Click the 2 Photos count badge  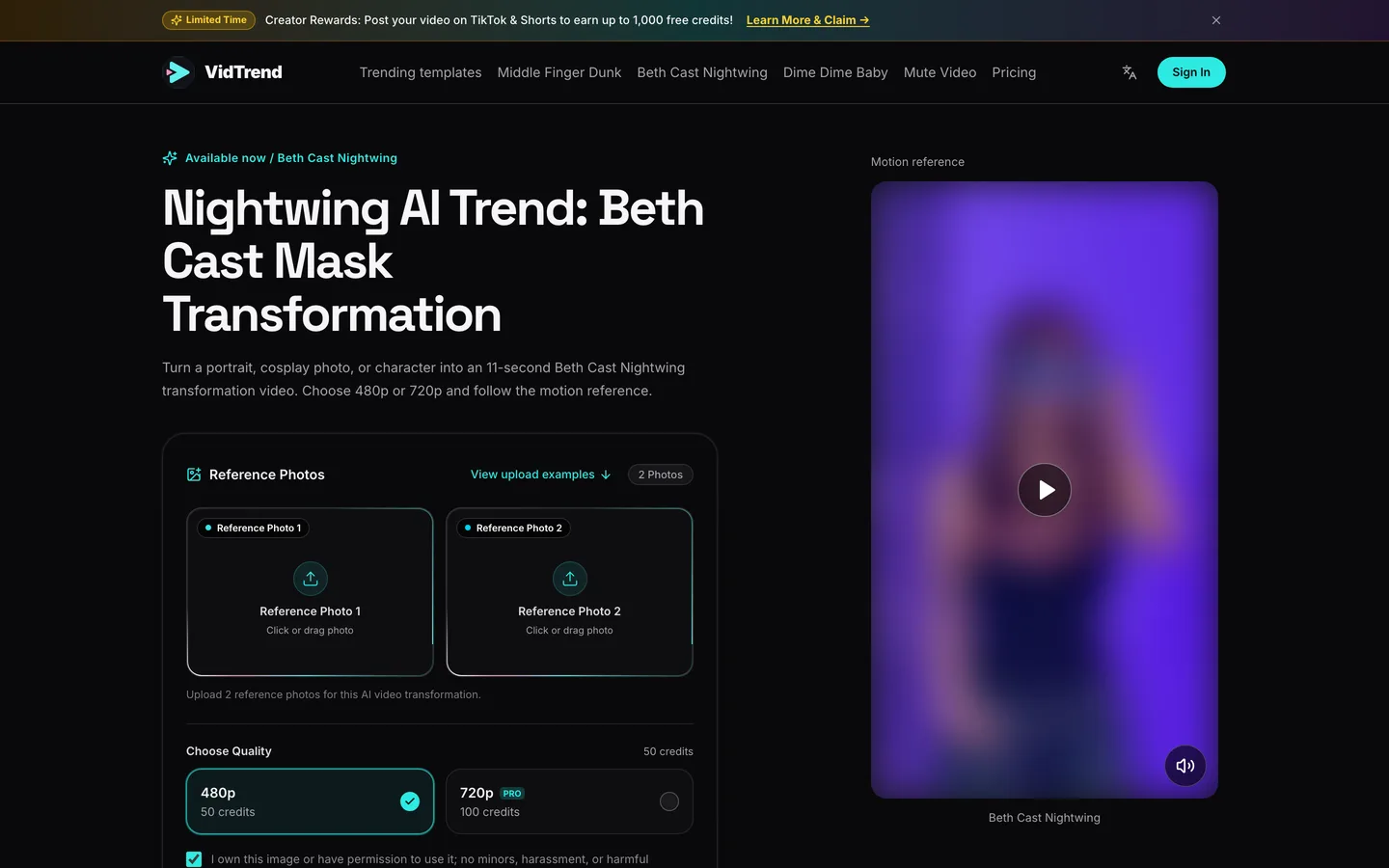pyautogui.click(x=661, y=475)
